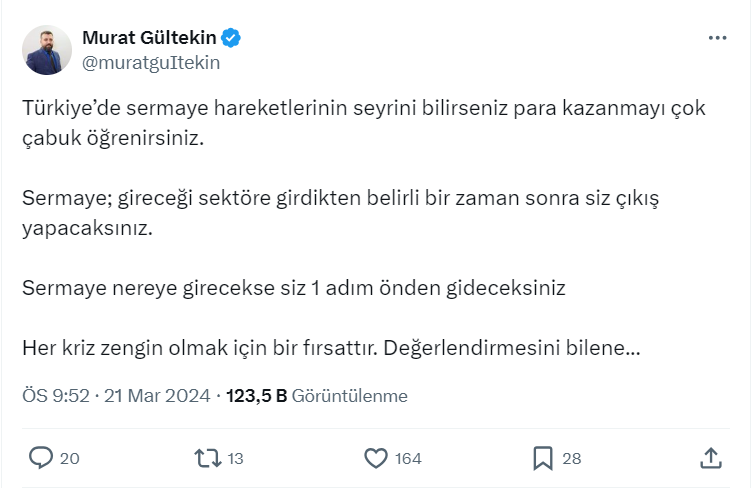Click the 21 Mar 2024 date

156,396
